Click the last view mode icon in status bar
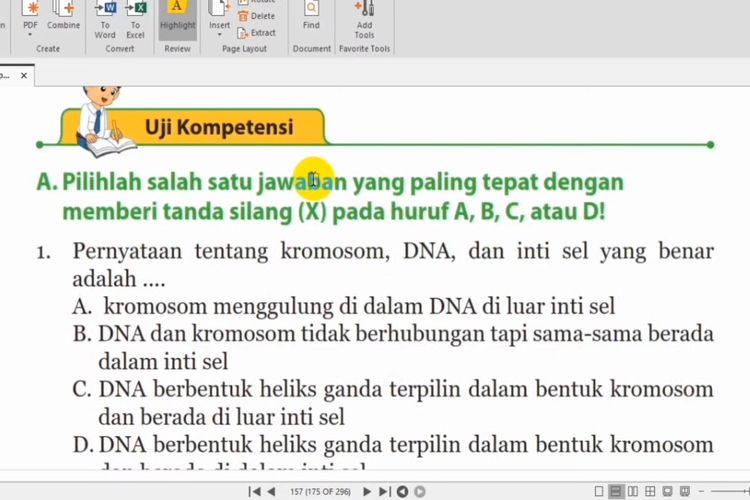This screenshot has width=750, height=500. point(685,491)
